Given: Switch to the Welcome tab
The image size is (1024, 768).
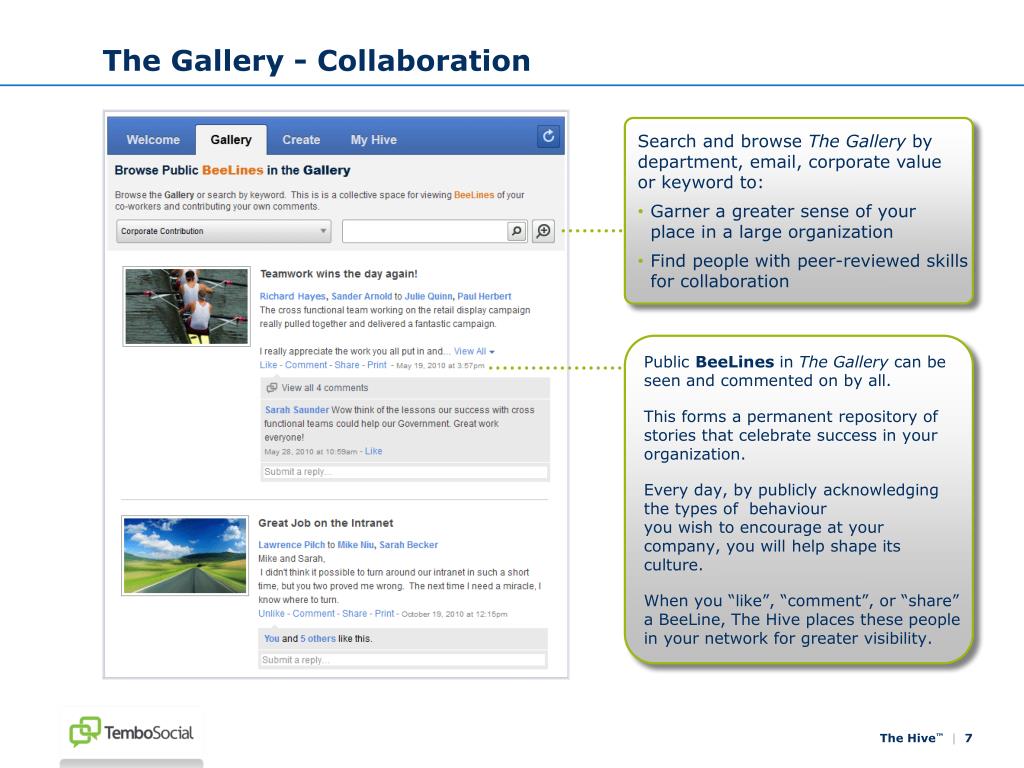Looking at the screenshot, I should click(153, 140).
